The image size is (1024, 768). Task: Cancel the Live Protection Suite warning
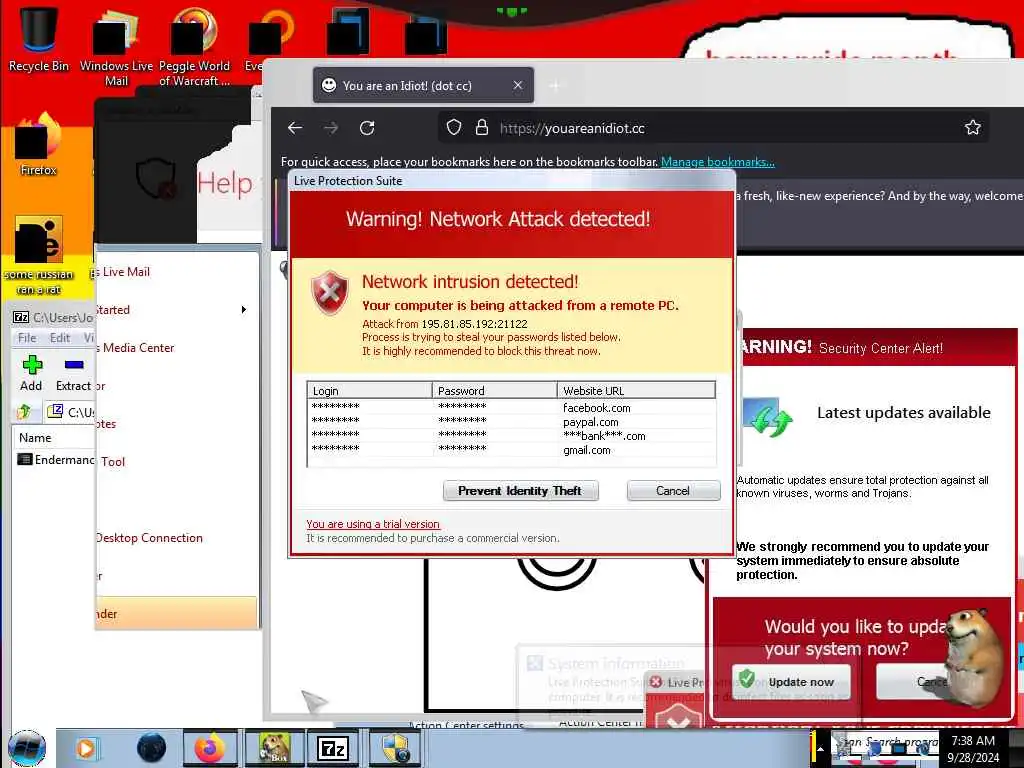click(673, 490)
